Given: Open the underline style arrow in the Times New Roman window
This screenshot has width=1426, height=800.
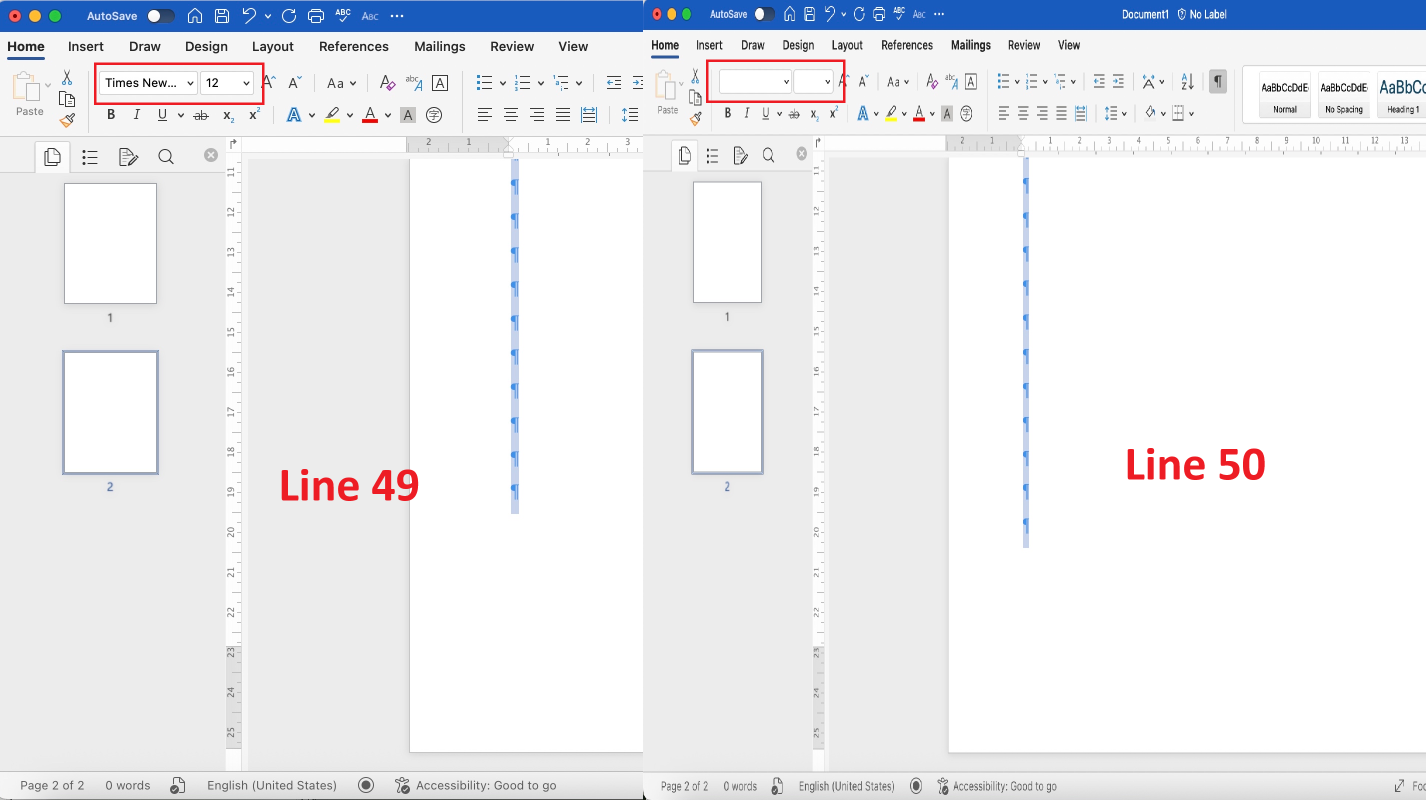Looking at the screenshot, I should pyautogui.click(x=181, y=115).
